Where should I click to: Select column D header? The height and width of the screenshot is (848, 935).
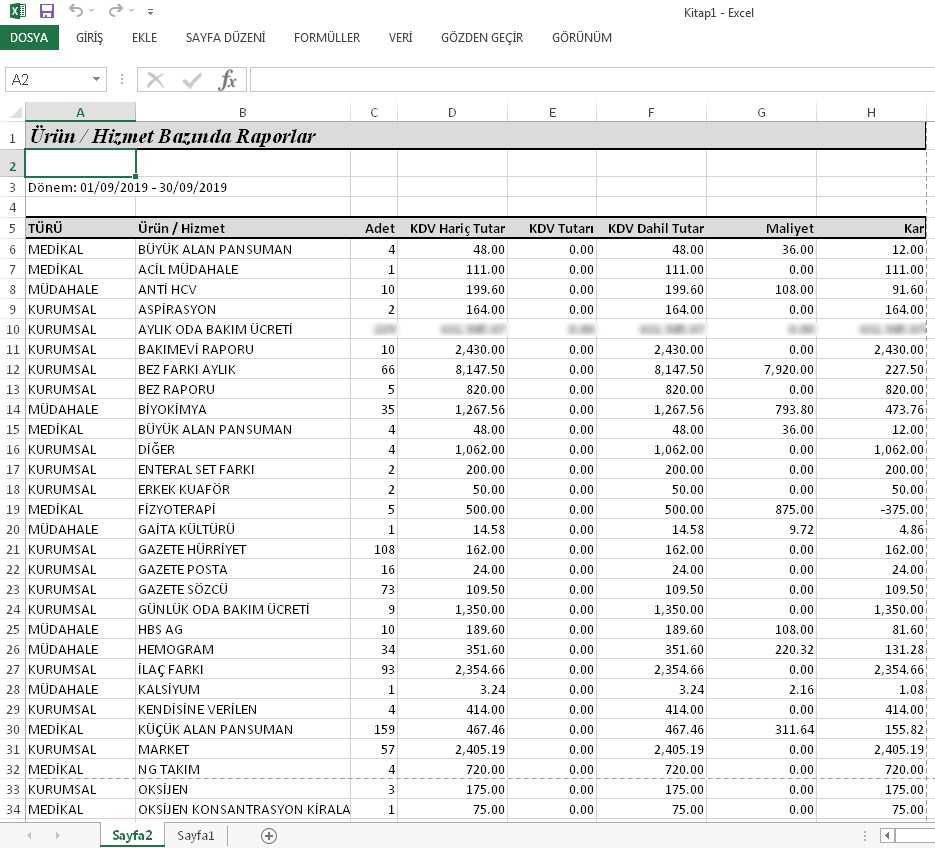pyautogui.click(x=452, y=112)
